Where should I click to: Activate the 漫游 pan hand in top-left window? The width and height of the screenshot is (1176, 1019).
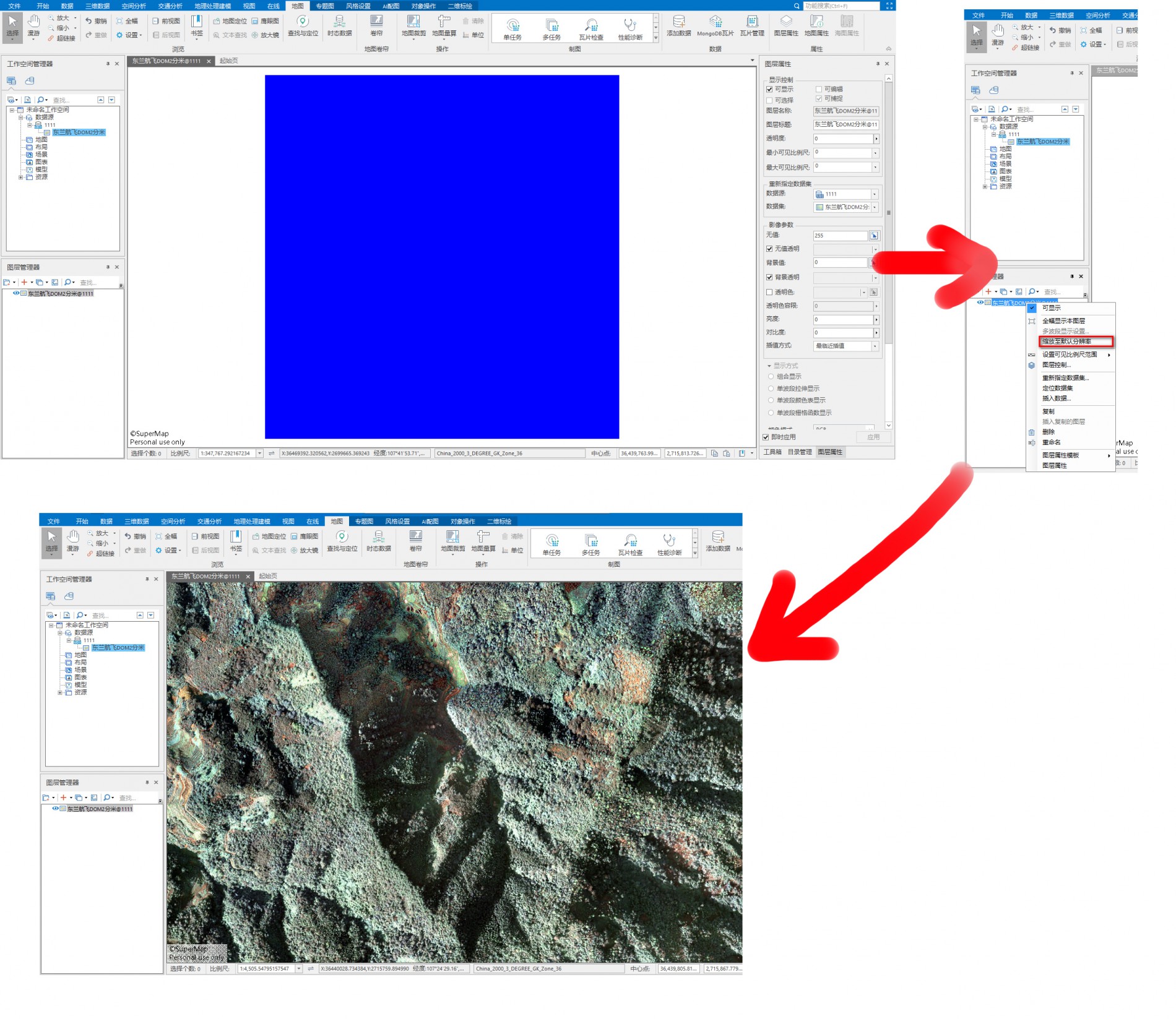pos(33,27)
